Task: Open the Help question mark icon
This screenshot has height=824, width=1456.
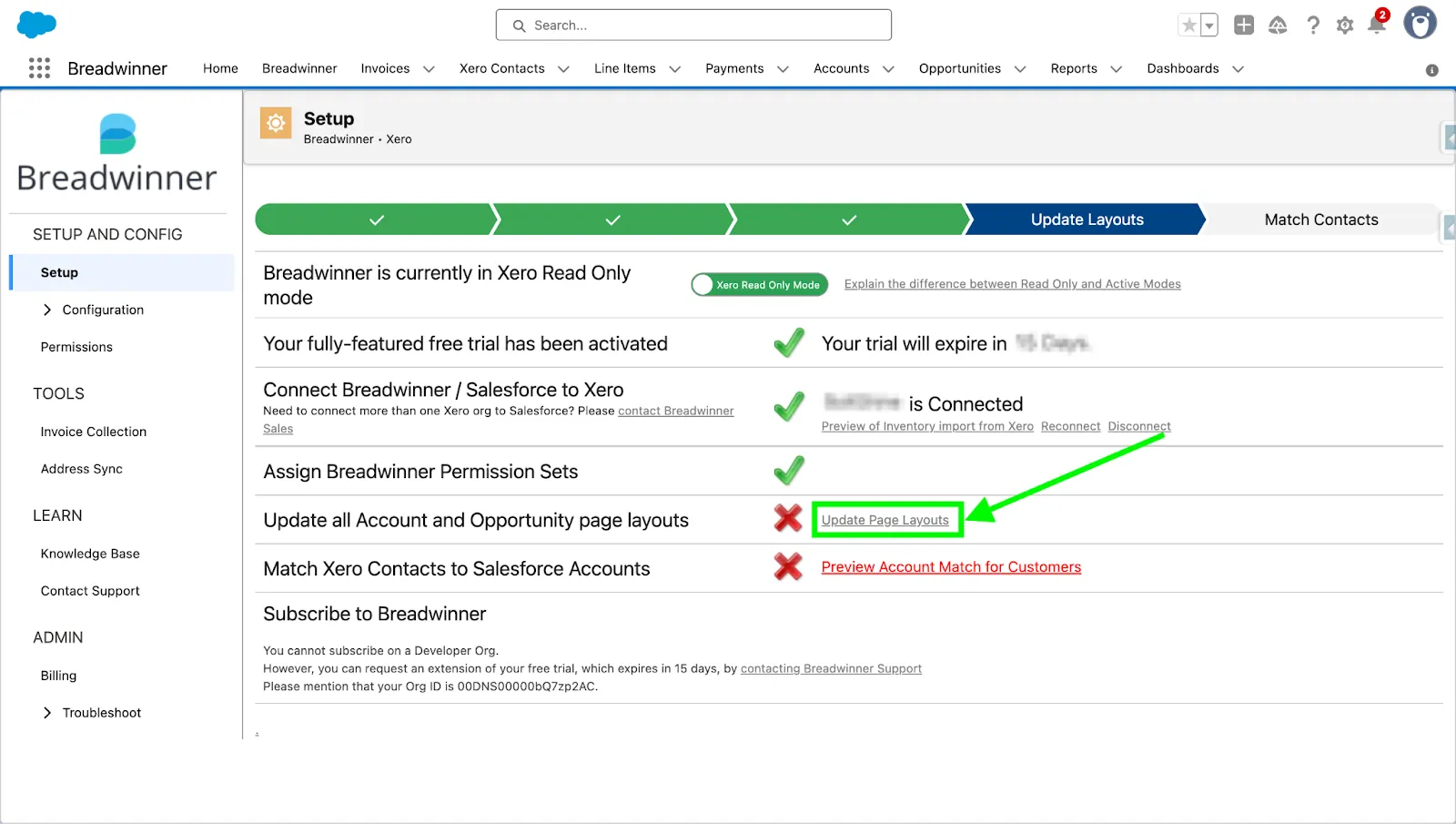Action: (1312, 25)
